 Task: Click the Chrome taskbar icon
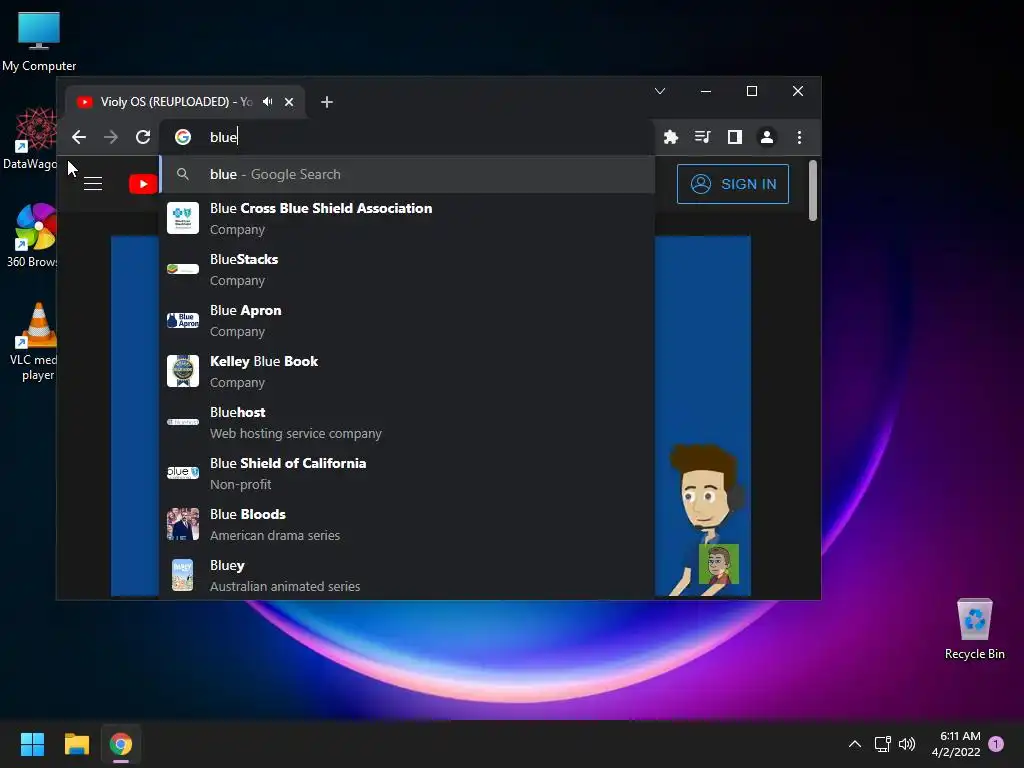tap(121, 744)
